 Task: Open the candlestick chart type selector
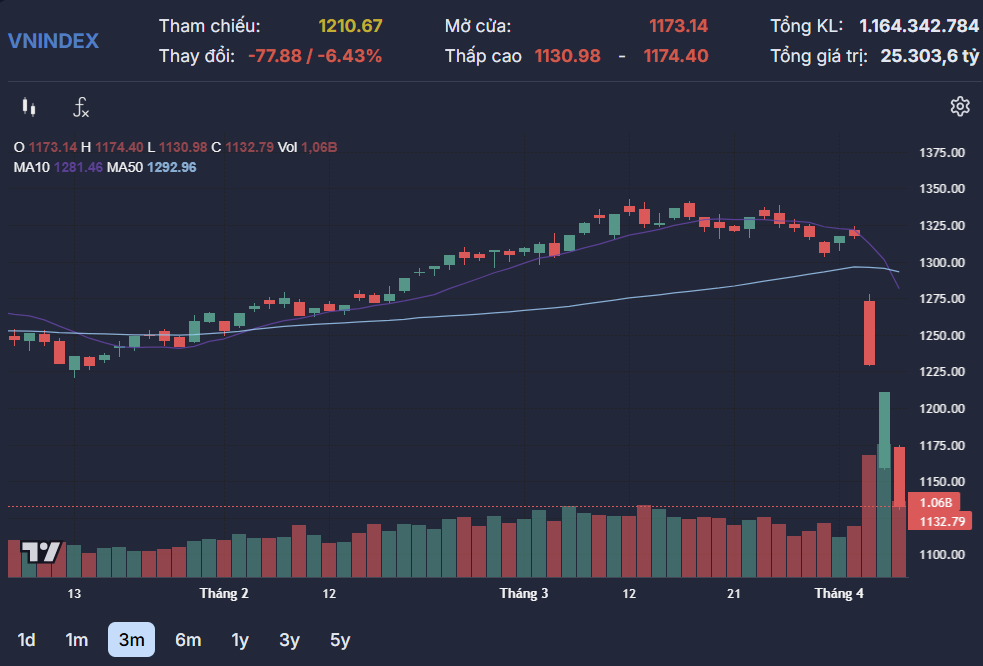(x=28, y=107)
